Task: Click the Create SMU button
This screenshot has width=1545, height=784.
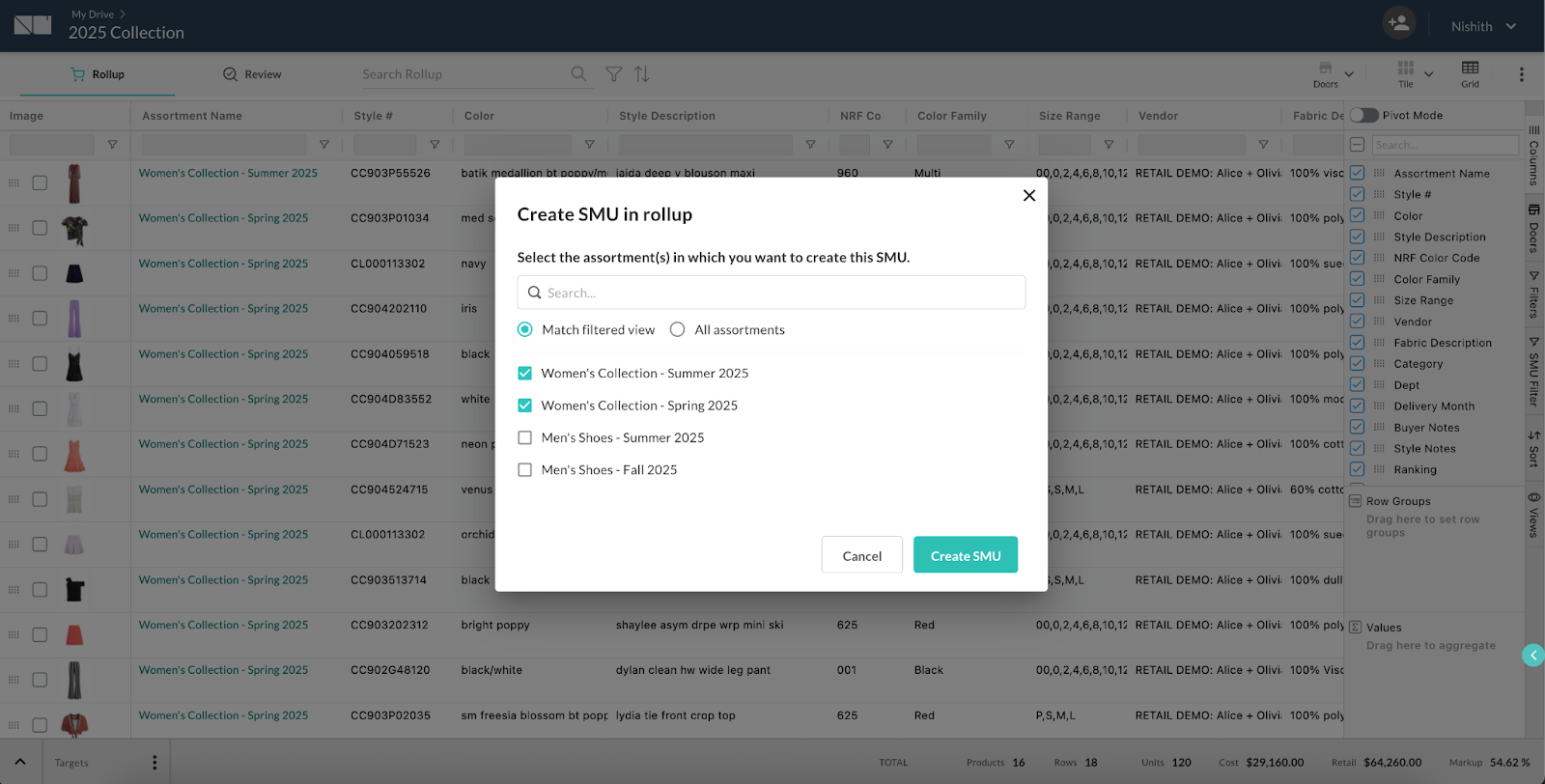Action: pyautogui.click(x=965, y=555)
